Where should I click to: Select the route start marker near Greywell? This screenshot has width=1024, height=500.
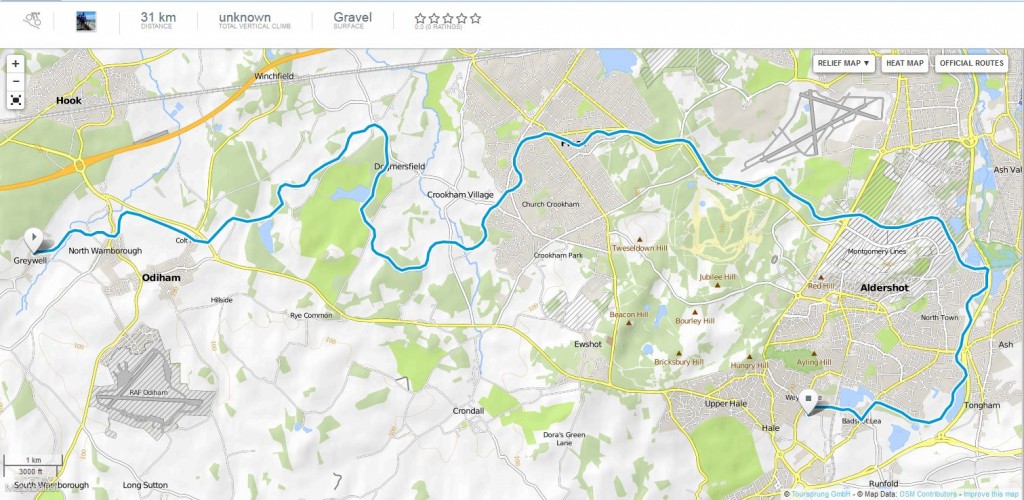click(x=33, y=240)
